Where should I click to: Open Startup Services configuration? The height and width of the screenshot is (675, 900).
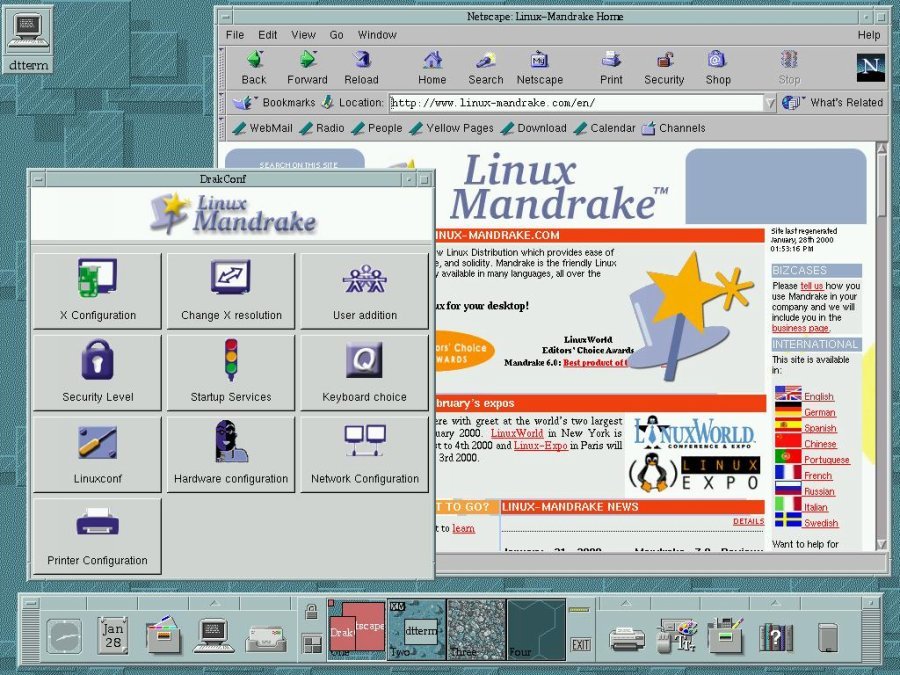coord(231,373)
